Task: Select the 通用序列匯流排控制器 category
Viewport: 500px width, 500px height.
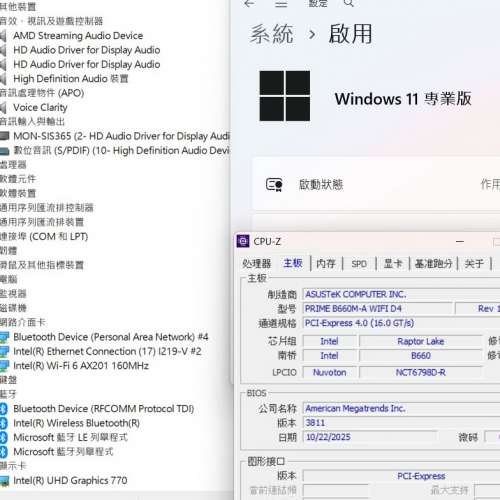Action: (47, 208)
